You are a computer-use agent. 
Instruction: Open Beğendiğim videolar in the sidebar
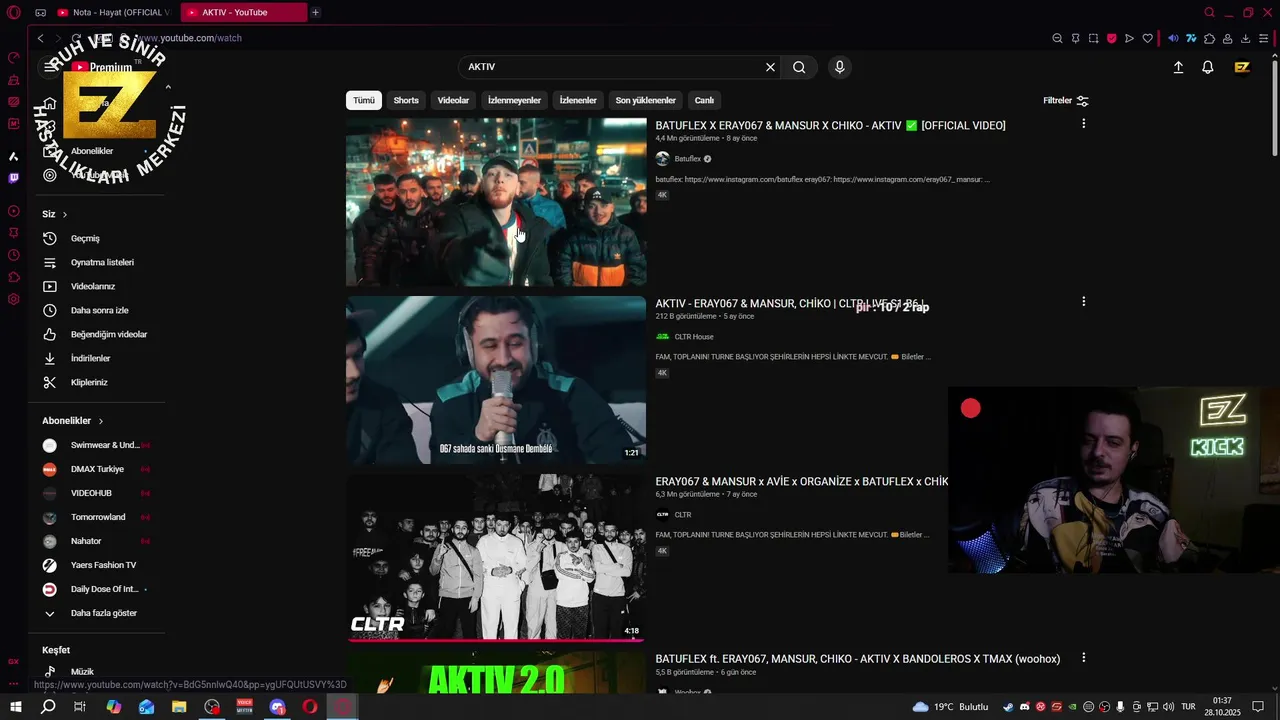point(98,334)
